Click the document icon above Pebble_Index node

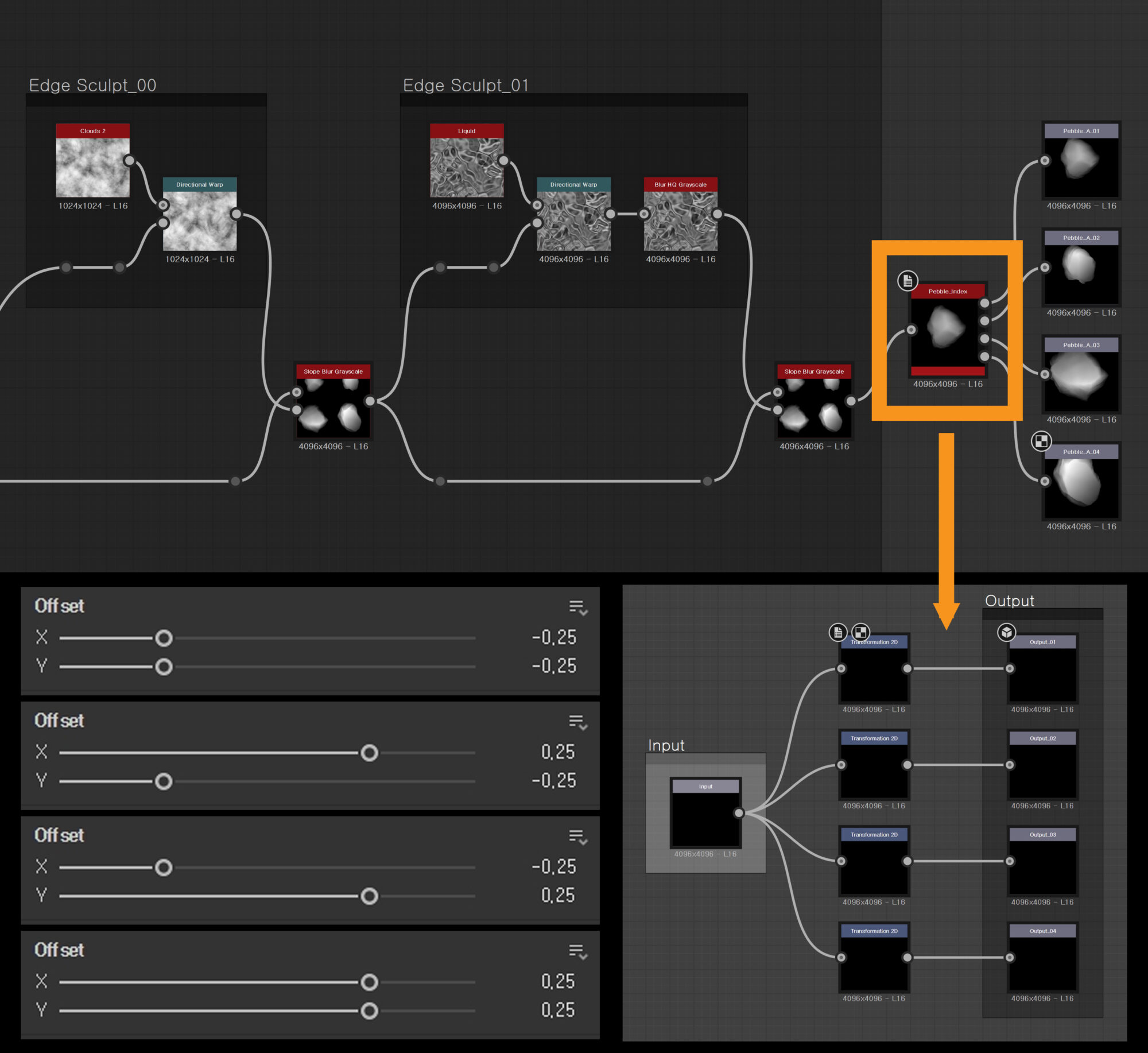pyautogui.click(x=907, y=281)
